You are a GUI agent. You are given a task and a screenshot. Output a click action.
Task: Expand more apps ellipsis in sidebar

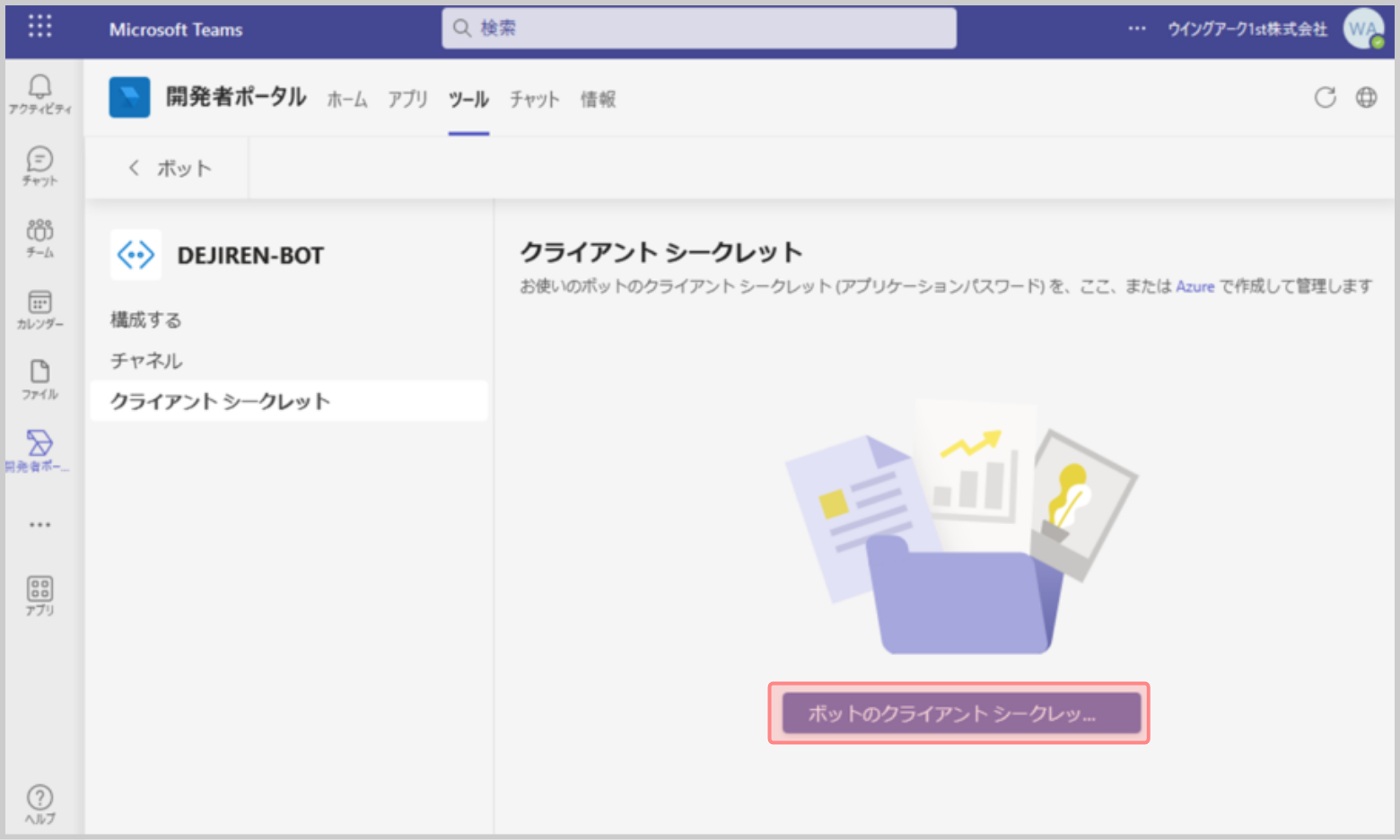click(x=39, y=525)
